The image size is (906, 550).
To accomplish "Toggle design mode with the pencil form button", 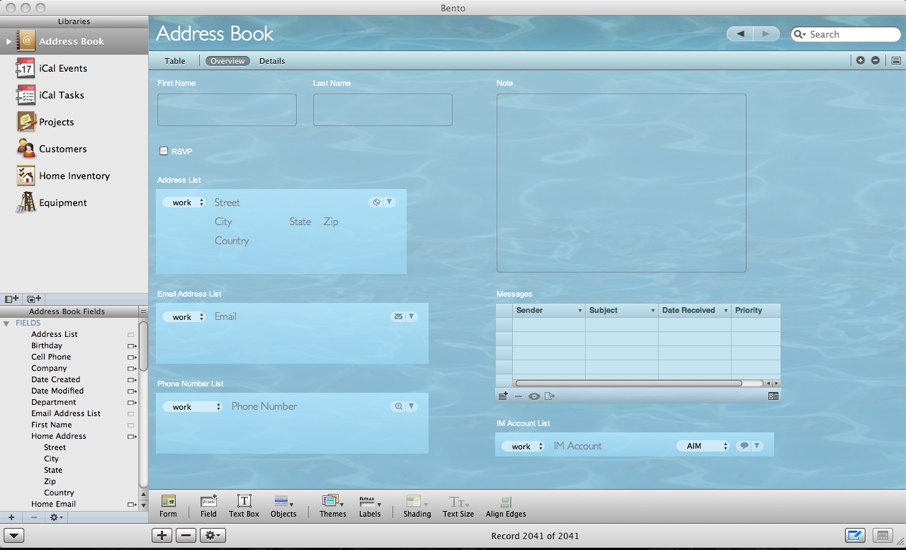I will (855, 536).
